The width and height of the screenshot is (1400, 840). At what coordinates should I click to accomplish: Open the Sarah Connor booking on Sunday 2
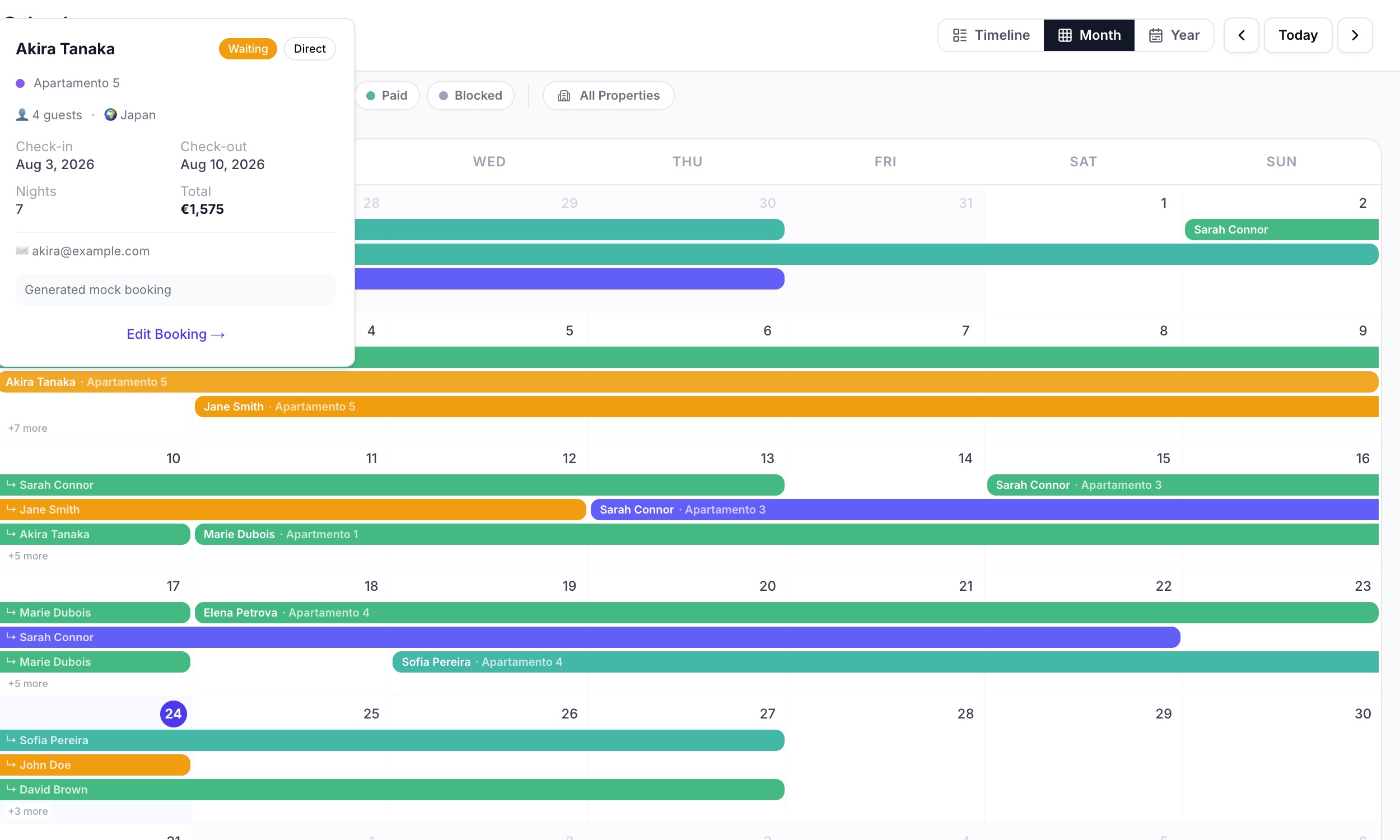[x=1281, y=230]
